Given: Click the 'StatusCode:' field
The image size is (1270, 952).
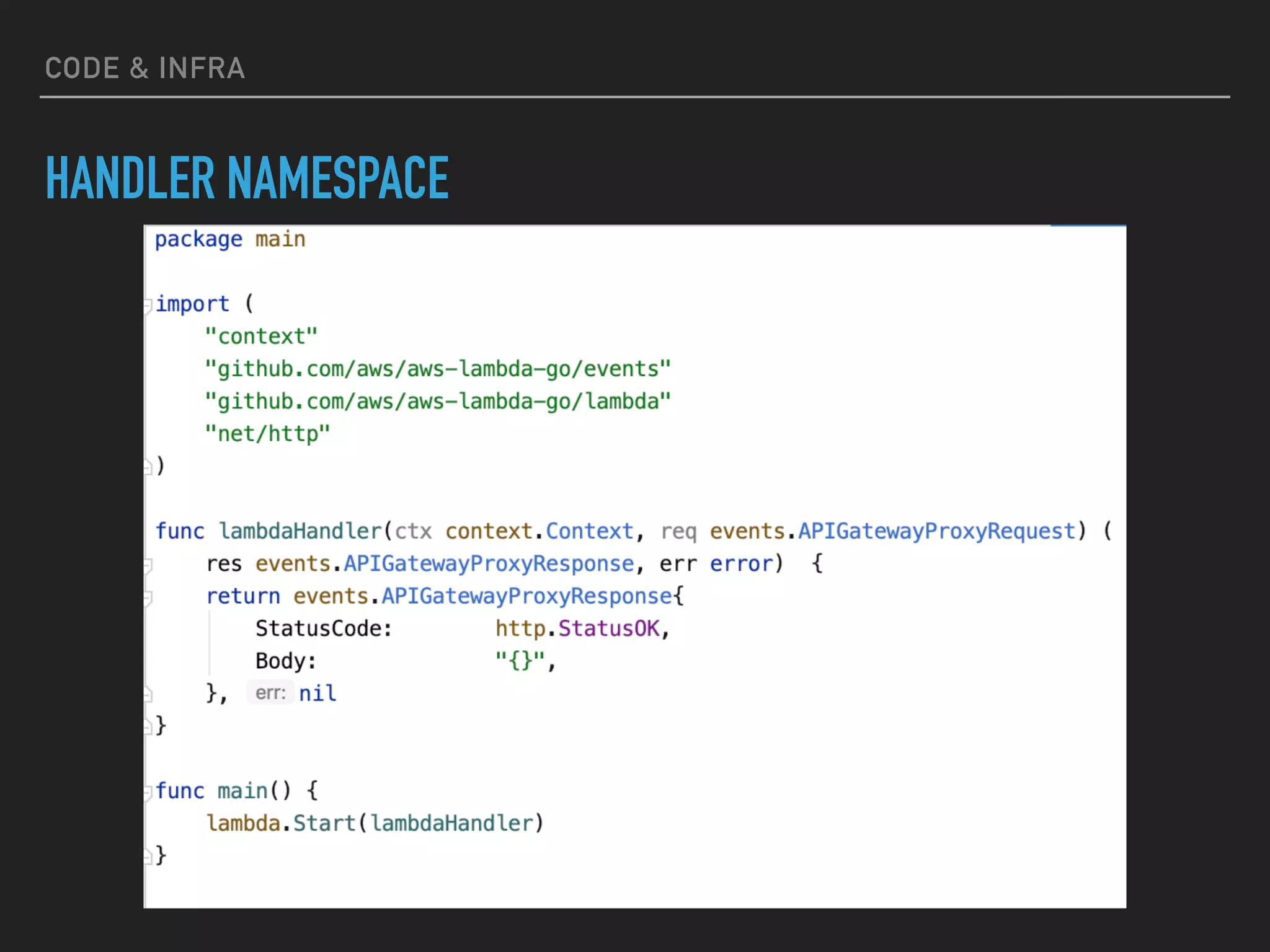Looking at the screenshot, I should coord(324,628).
